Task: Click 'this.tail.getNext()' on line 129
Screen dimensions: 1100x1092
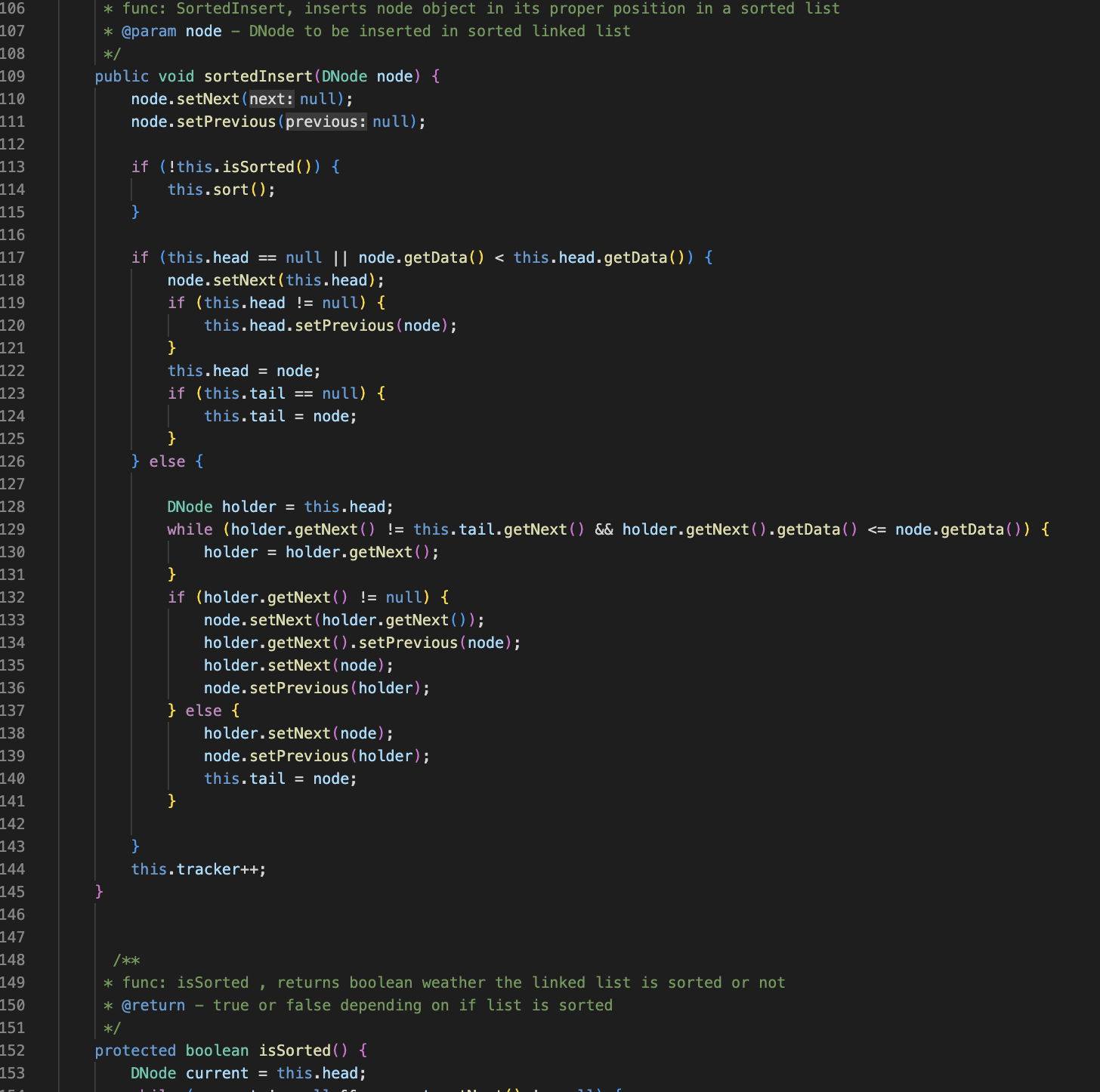Action: tap(499, 529)
